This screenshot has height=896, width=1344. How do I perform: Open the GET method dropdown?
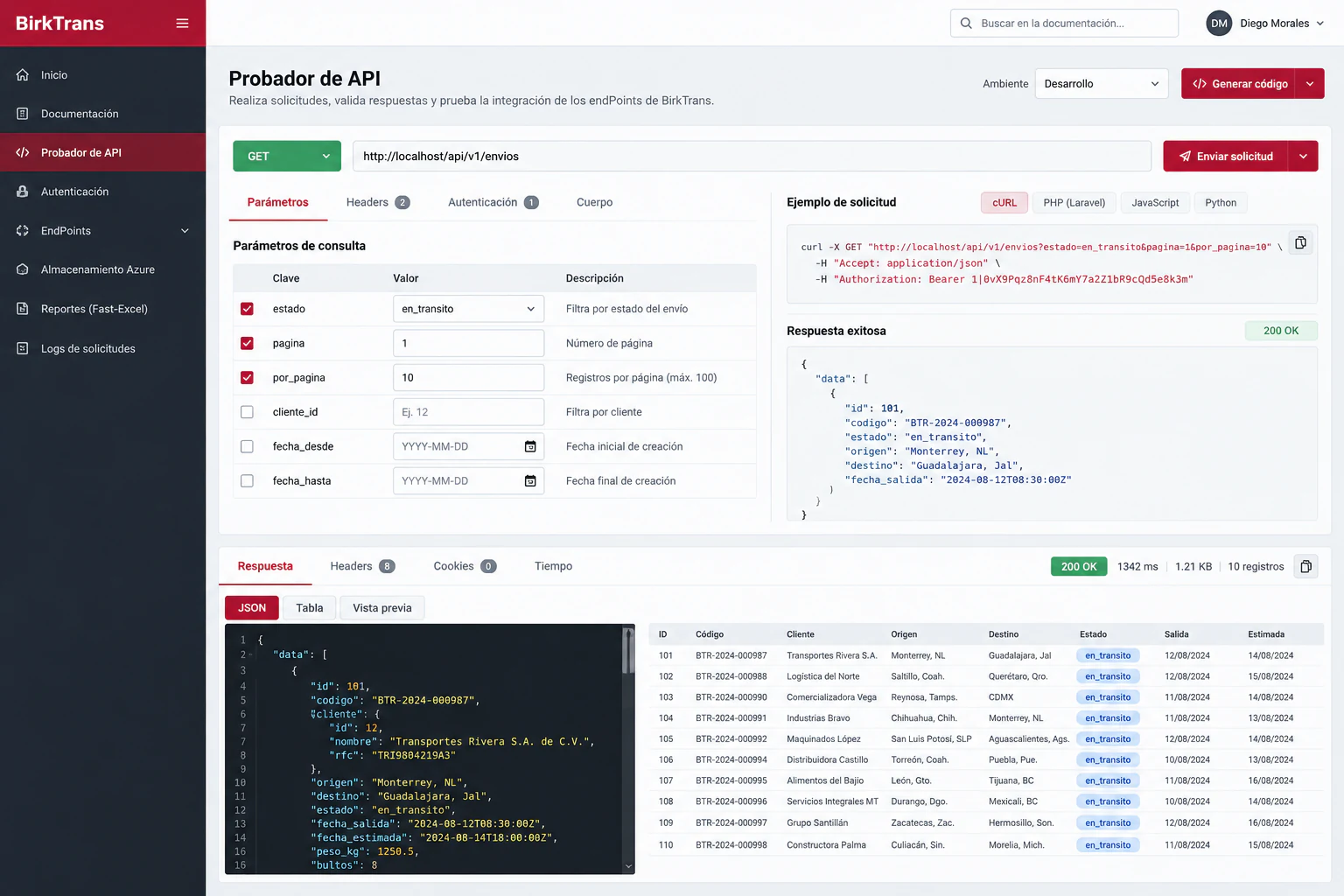[287, 157]
